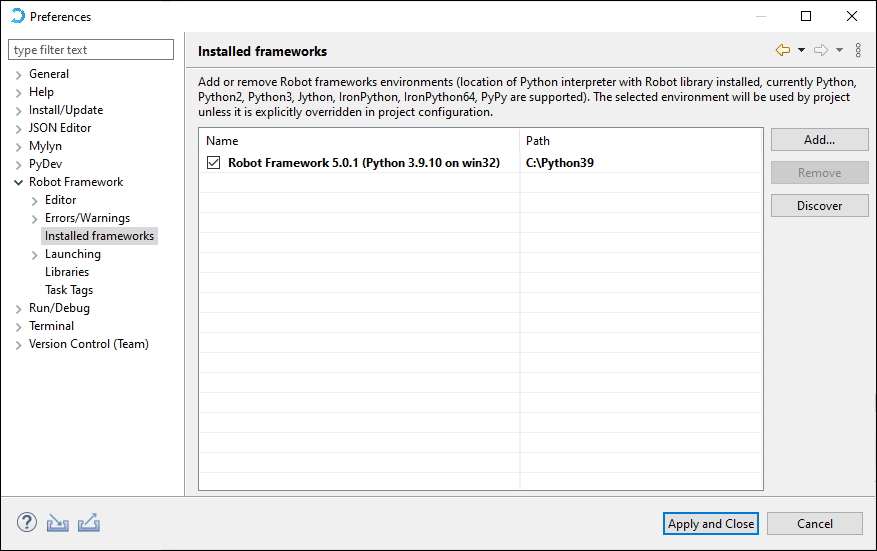This screenshot has width=877, height=551.
Task: Sort frameworks by the Path column header
Action: (x=640, y=141)
